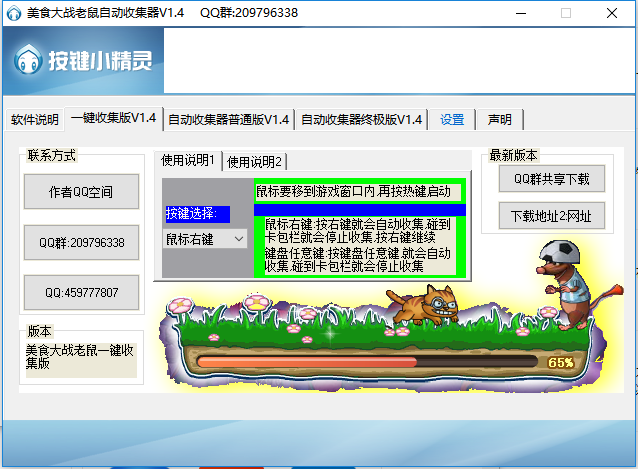
Task: Open the 设置 tab
Action: [452, 120]
